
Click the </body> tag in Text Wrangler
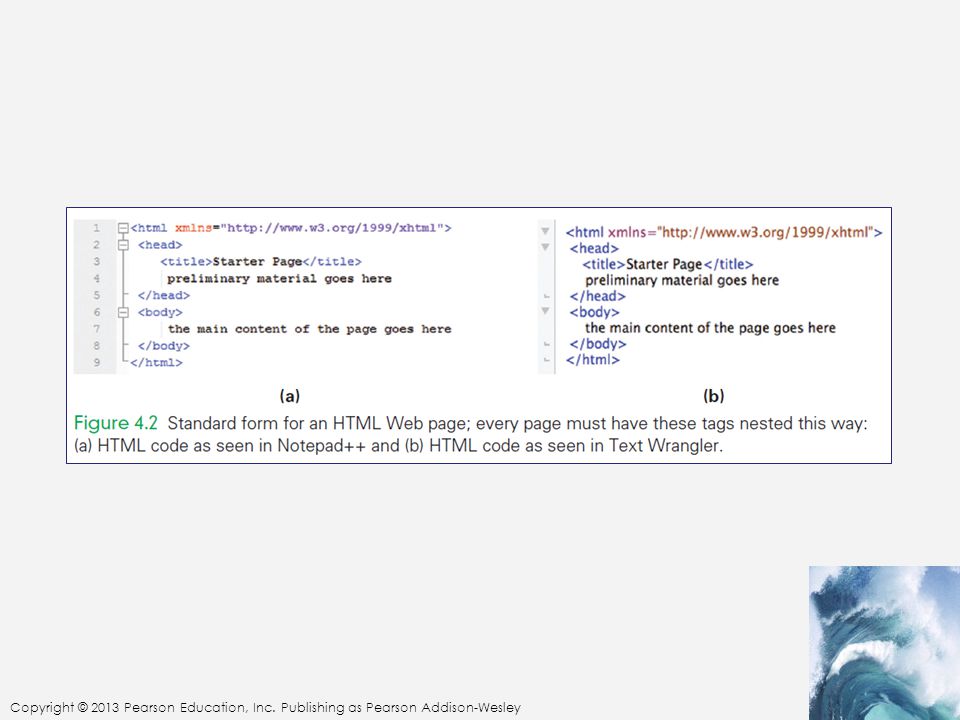point(598,344)
